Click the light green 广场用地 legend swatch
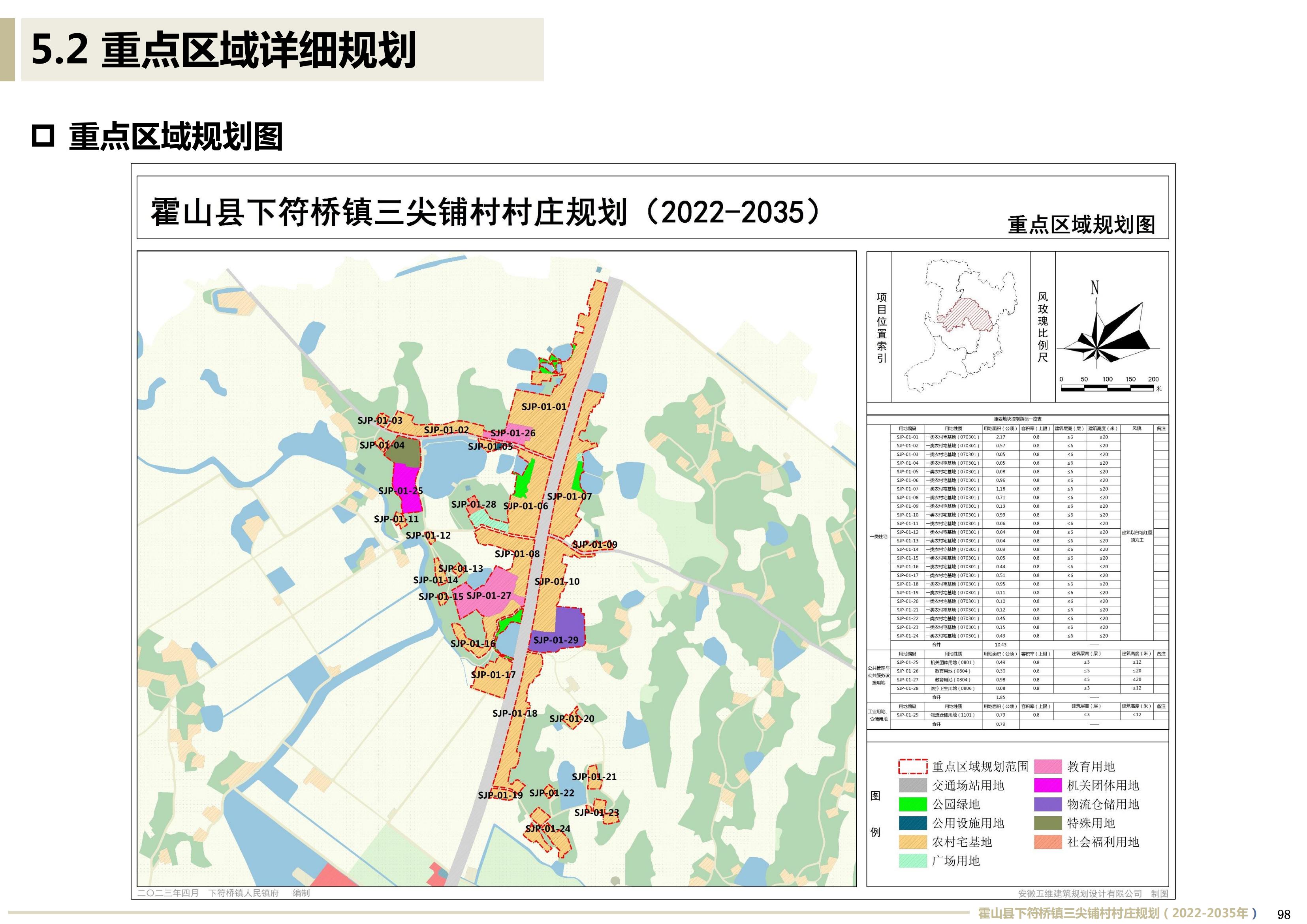The width and height of the screenshot is (1307, 924). tap(912, 860)
